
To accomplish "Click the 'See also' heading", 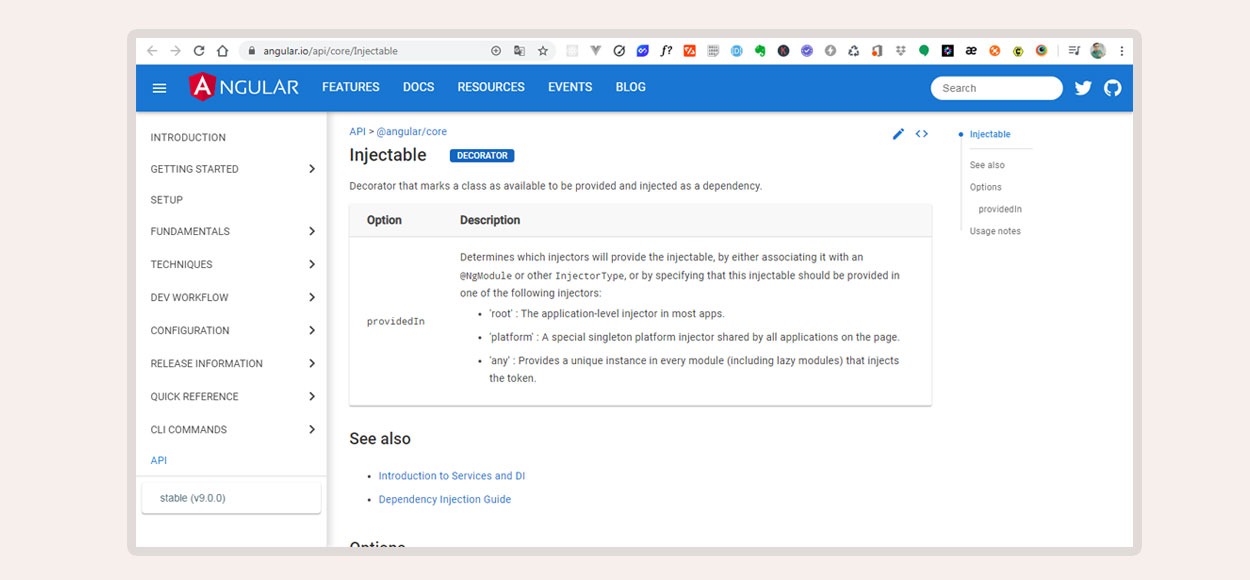I will pyautogui.click(x=380, y=439).
